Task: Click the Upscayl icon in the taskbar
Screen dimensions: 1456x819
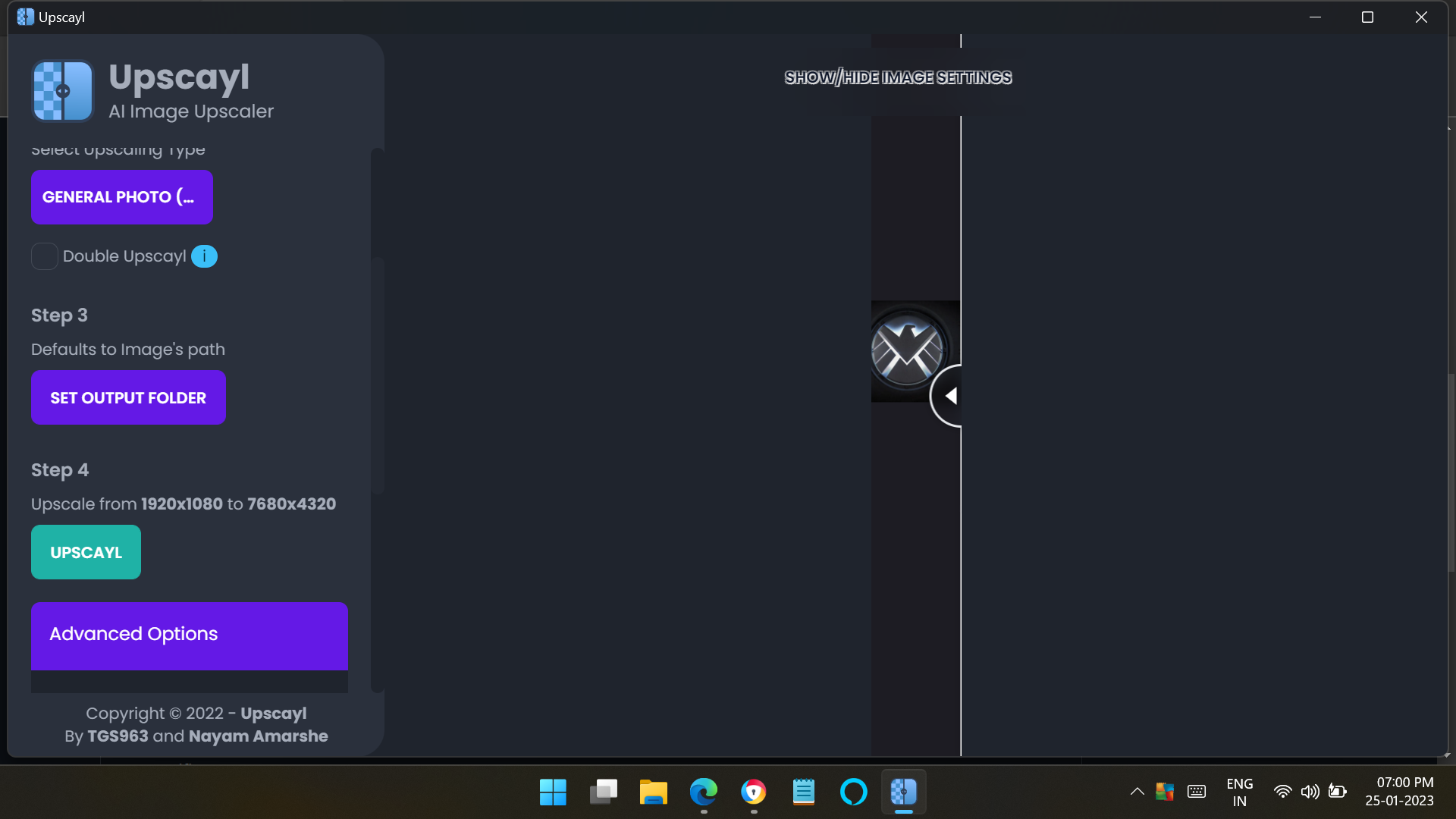Action: pos(903,792)
